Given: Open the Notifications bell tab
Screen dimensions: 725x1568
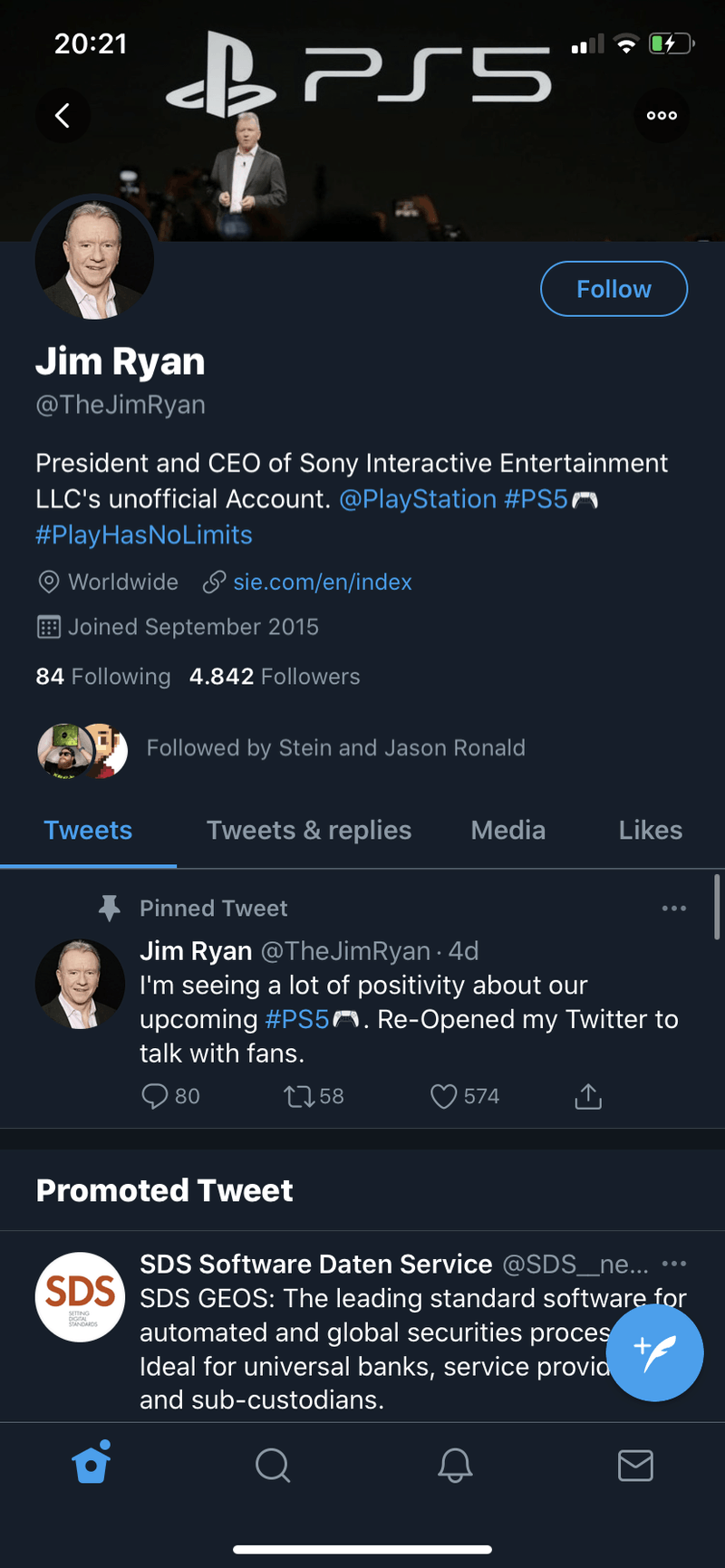Looking at the screenshot, I should [x=455, y=1465].
